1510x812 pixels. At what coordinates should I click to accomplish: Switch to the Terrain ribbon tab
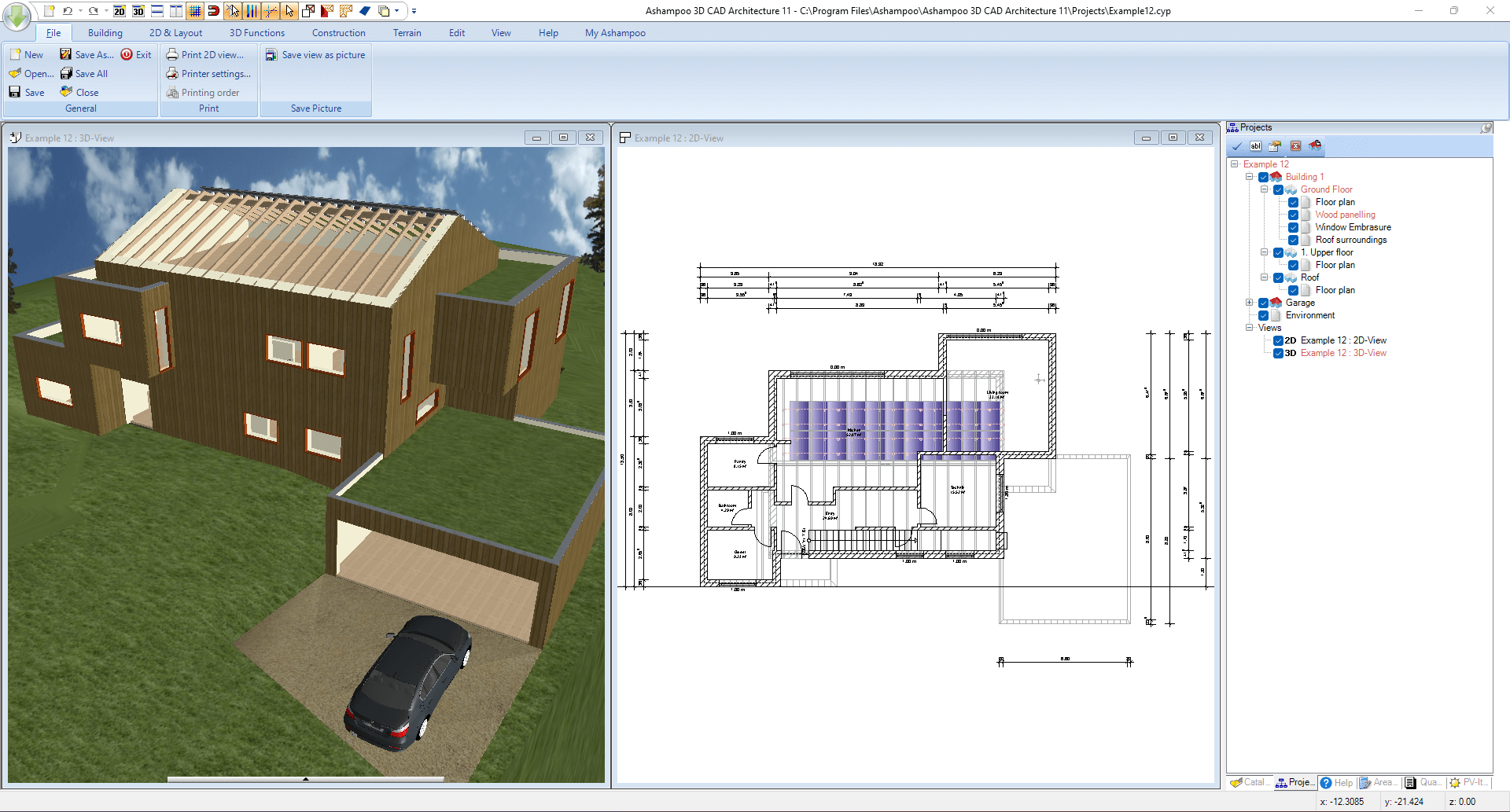coord(407,33)
